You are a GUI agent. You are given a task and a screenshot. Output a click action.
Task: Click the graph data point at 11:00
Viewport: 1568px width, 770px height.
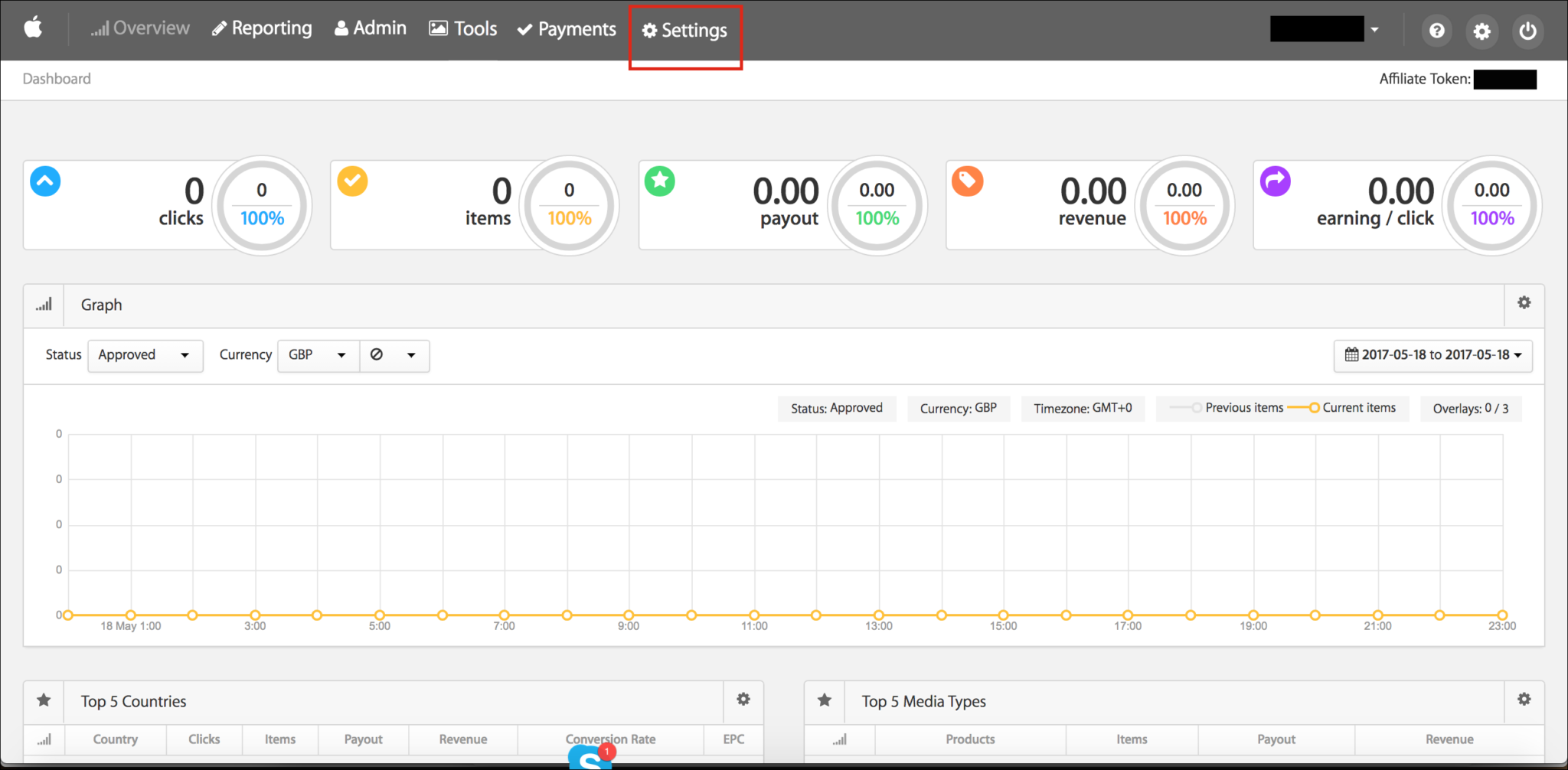tap(754, 615)
